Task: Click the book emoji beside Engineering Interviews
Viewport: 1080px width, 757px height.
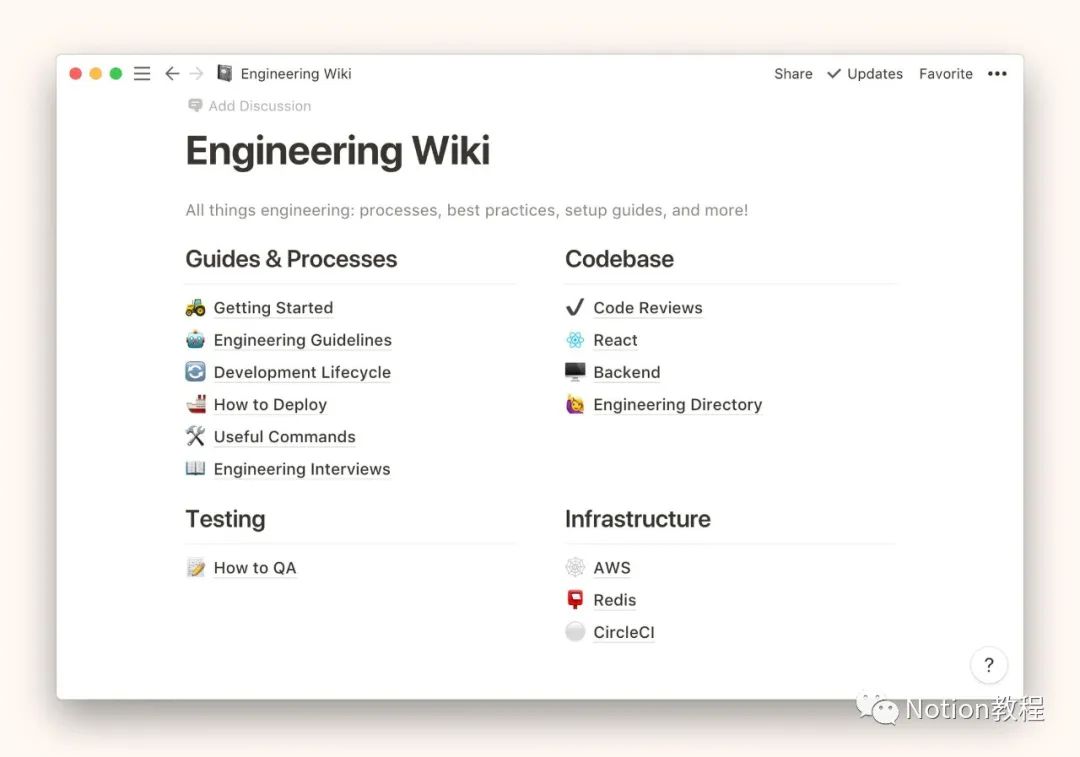Action: 195,468
